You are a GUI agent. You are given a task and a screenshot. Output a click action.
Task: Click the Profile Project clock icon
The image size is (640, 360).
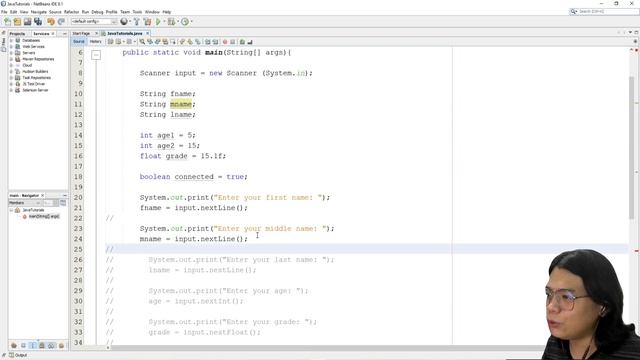pyautogui.click(x=185, y=22)
